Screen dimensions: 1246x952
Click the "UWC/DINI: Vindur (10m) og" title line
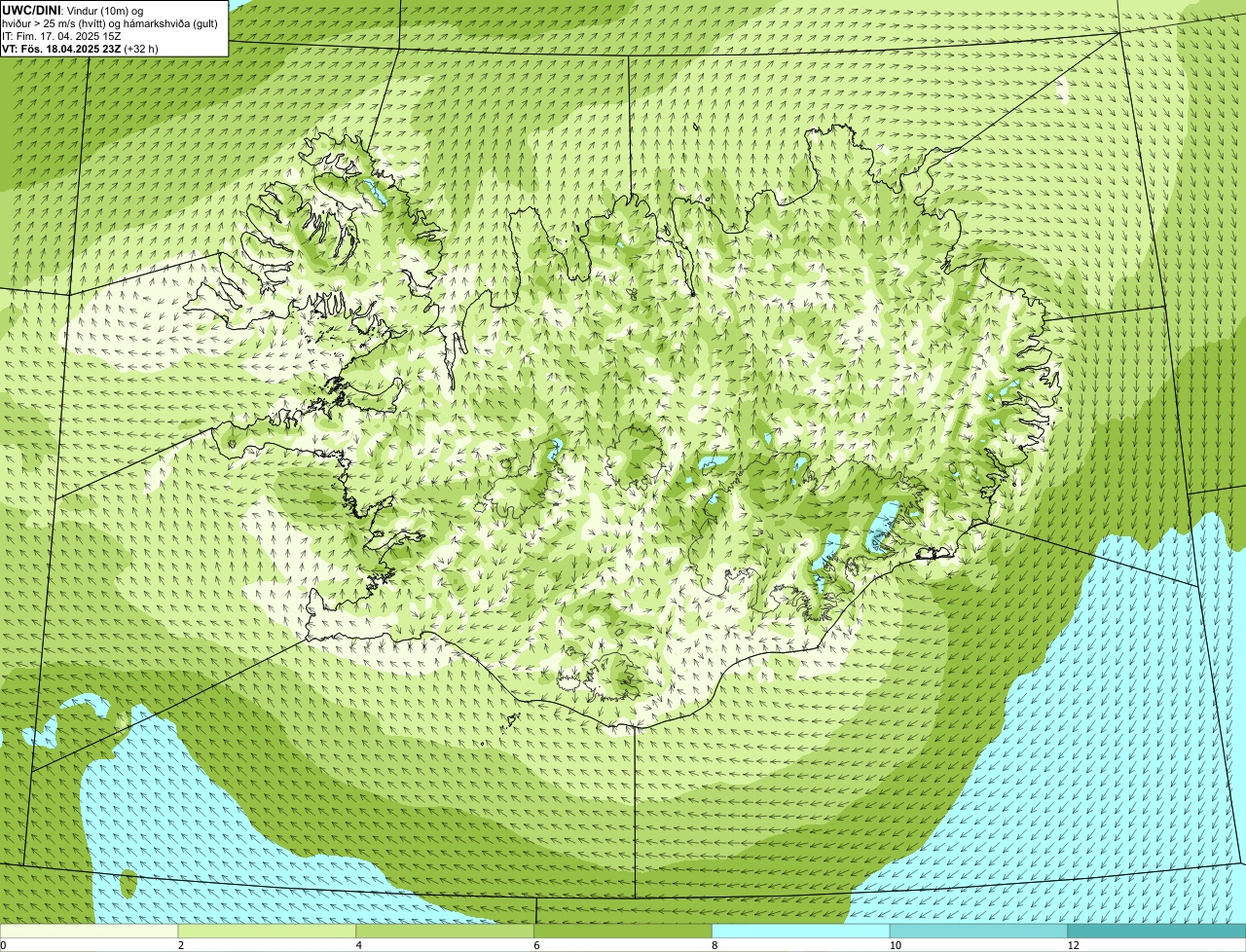pos(72,10)
